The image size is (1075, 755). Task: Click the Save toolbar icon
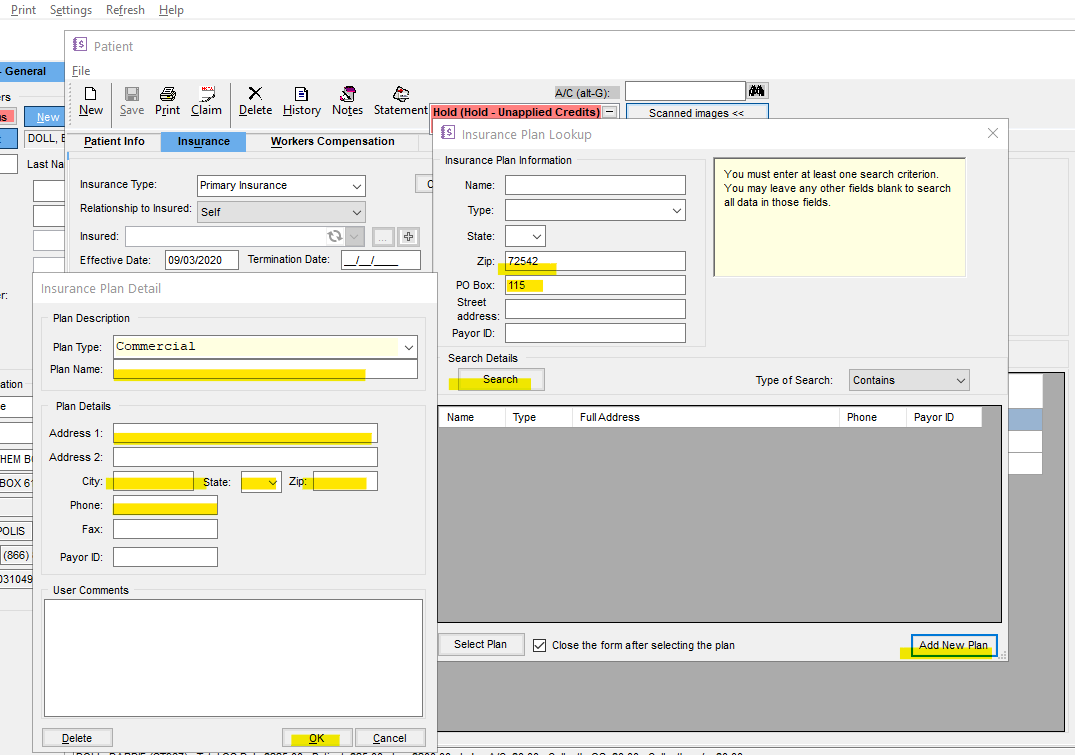[132, 101]
